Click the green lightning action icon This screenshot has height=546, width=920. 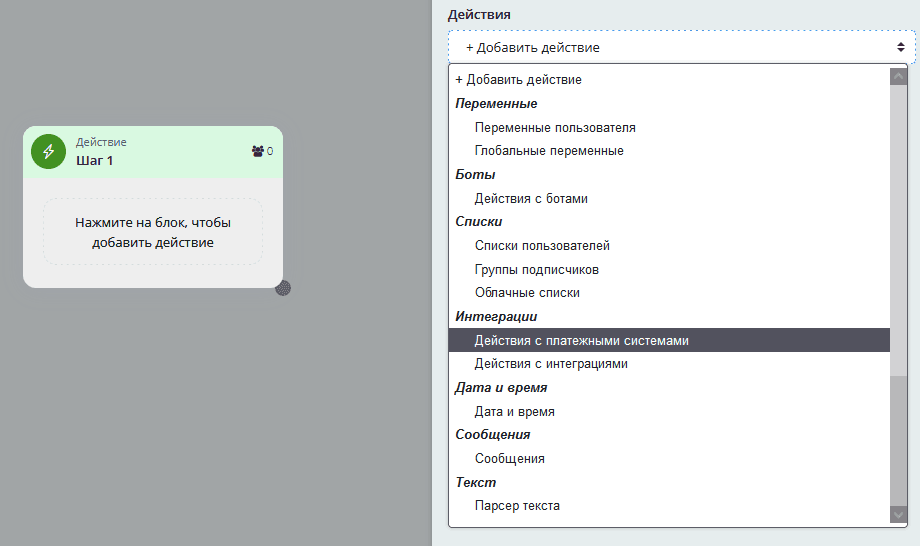[x=48, y=151]
